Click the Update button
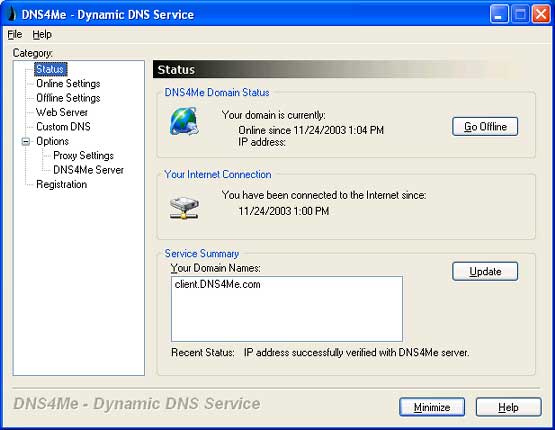This screenshot has width=555, height=430. click(485, 271)
